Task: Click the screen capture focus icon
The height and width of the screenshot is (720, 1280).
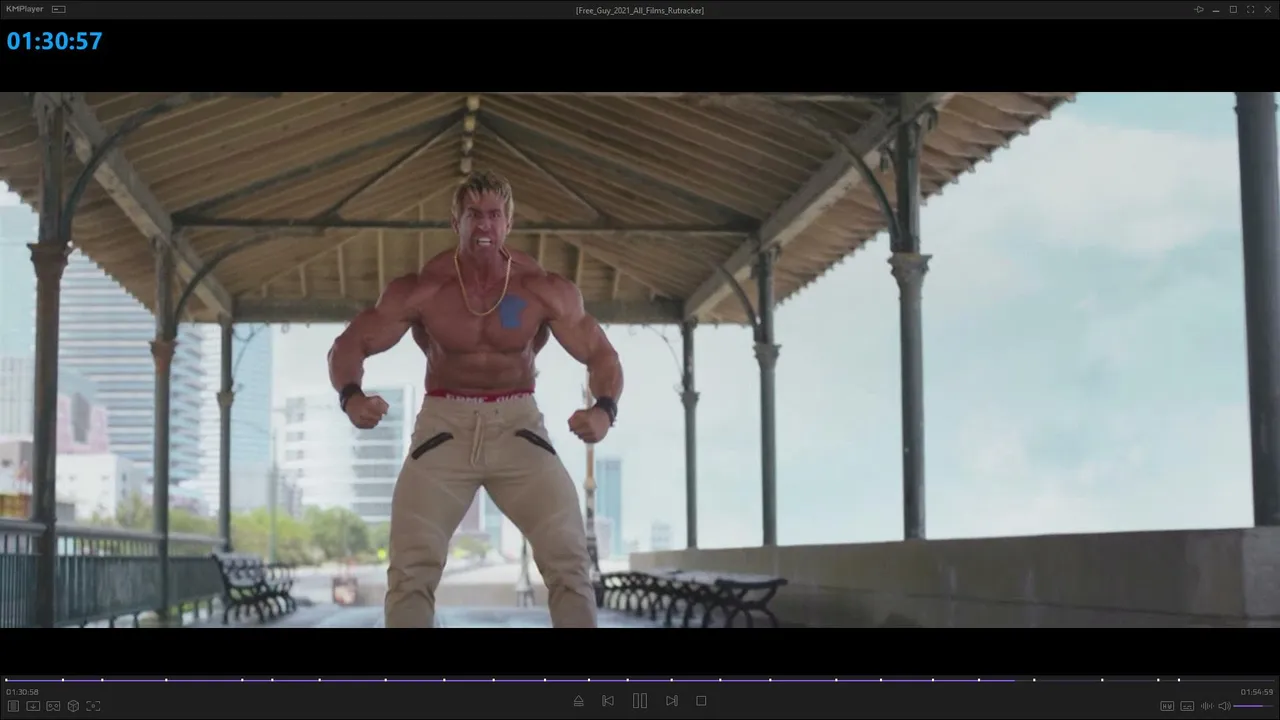Action: click(93, 706)
